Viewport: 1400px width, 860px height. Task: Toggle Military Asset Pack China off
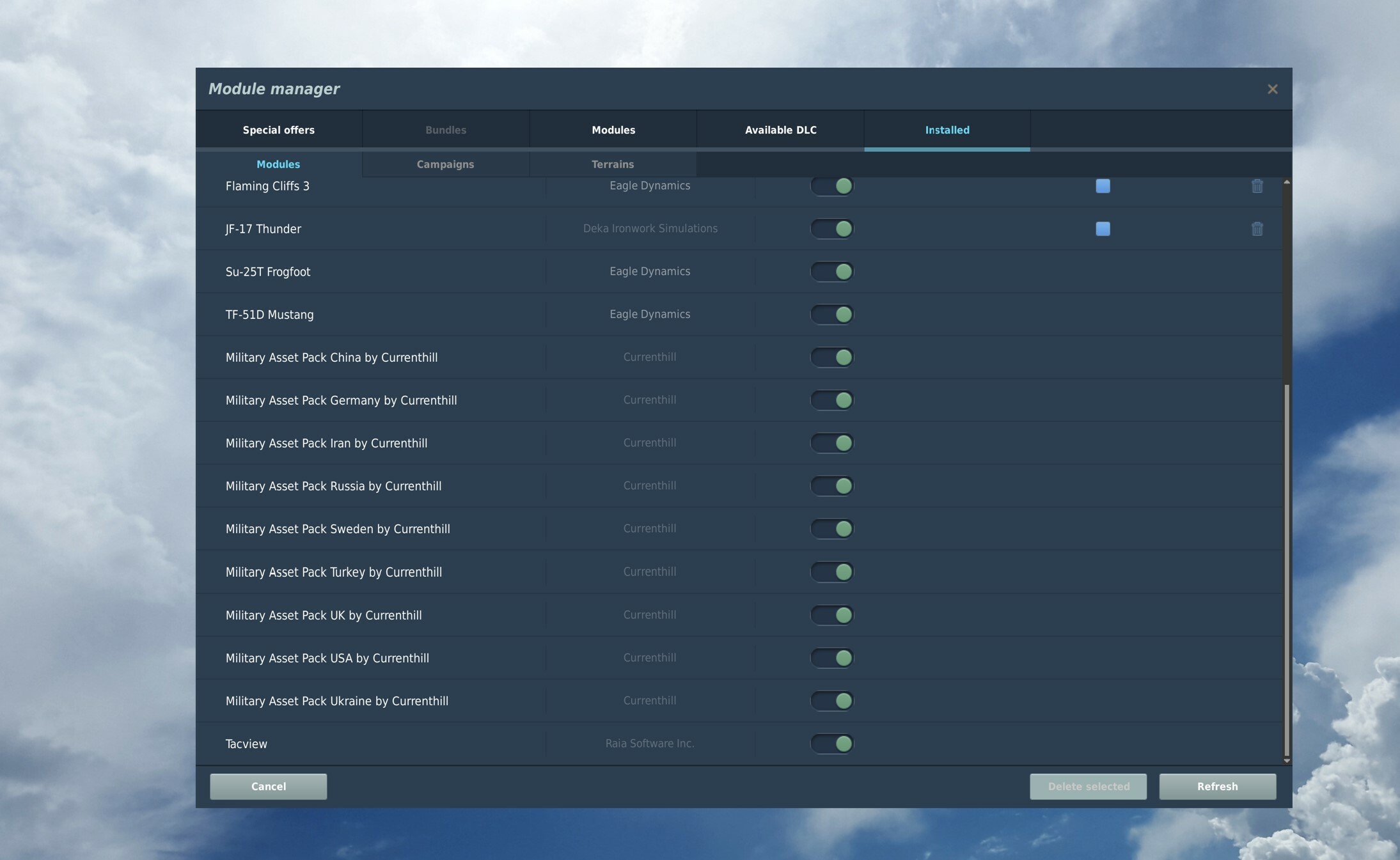pyautogui.click(x=832, y=357)
